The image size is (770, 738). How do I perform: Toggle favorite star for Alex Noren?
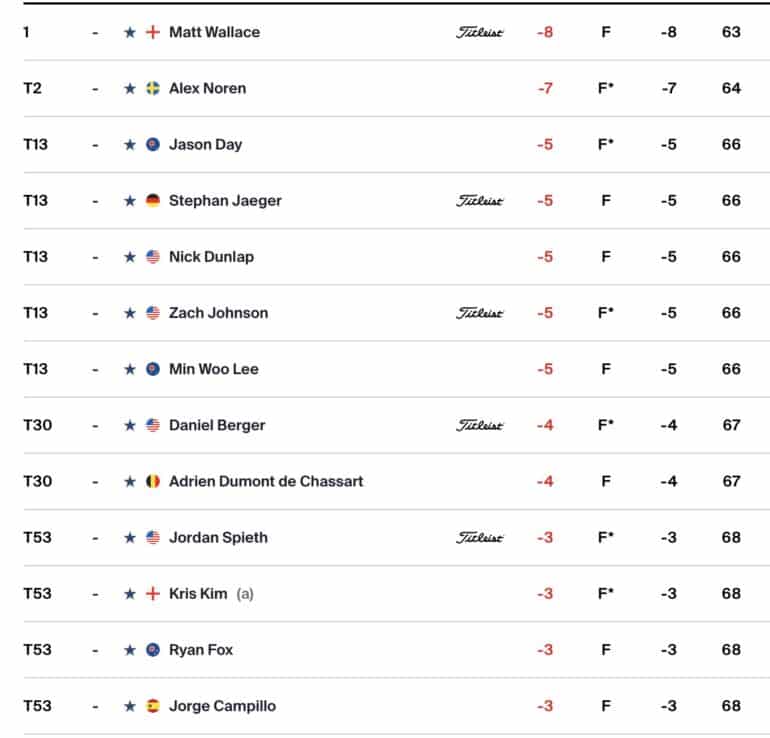tap(130, 88)
